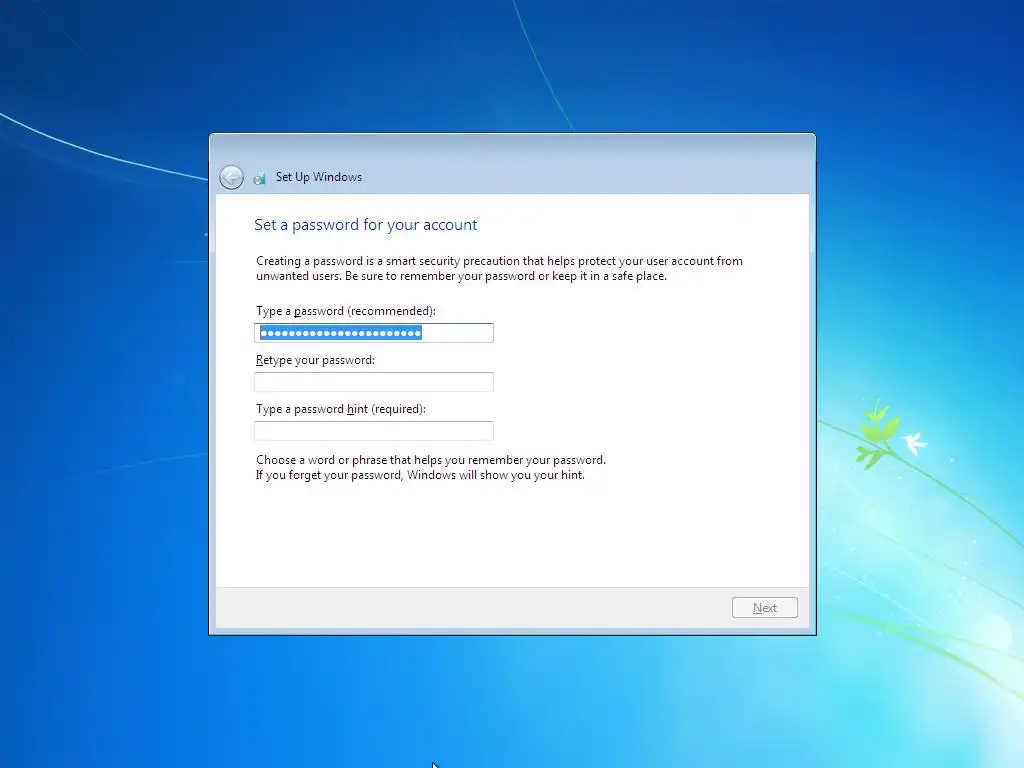Click the 'Retype your password:' label

coord(315,360)
